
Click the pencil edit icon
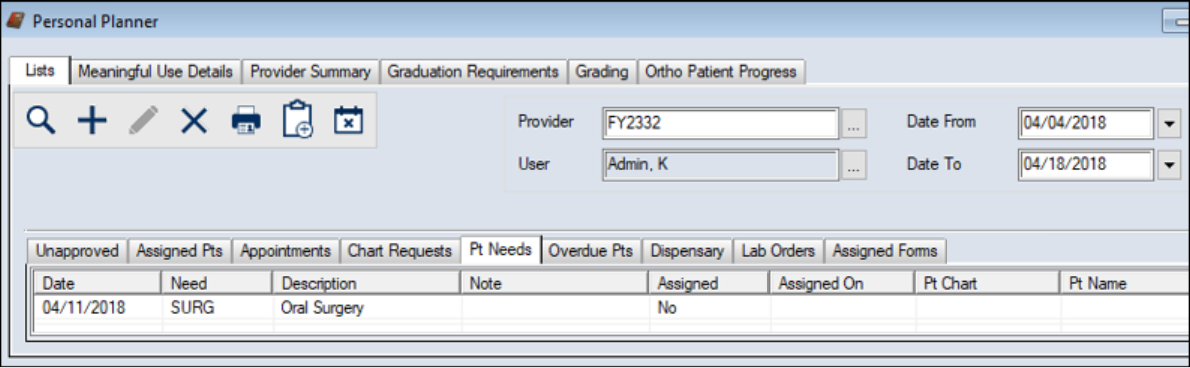pos(143,121)
